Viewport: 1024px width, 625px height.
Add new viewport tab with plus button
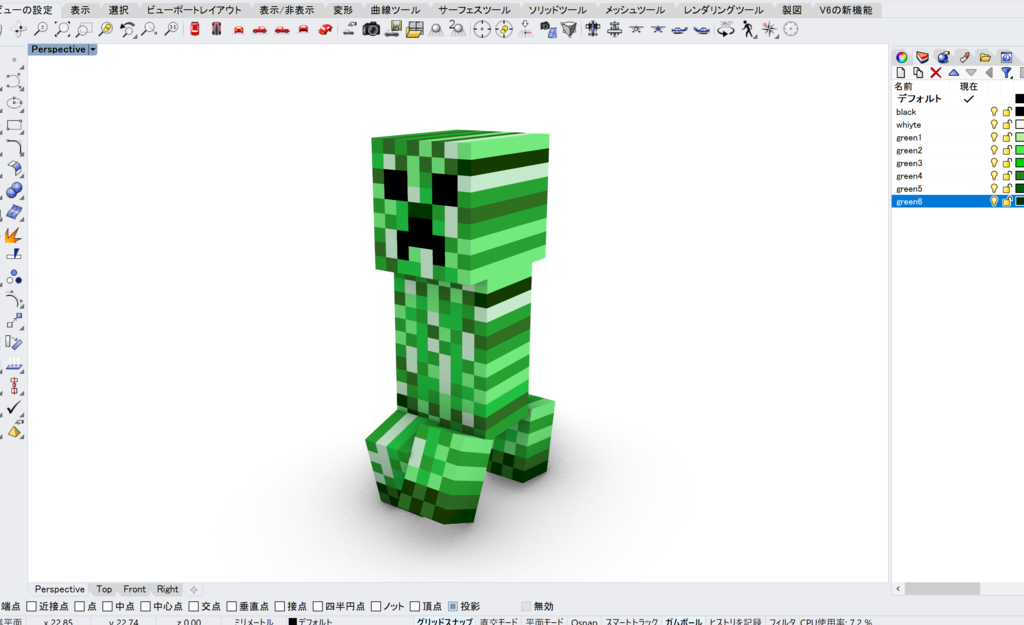[x=193, y=589]
